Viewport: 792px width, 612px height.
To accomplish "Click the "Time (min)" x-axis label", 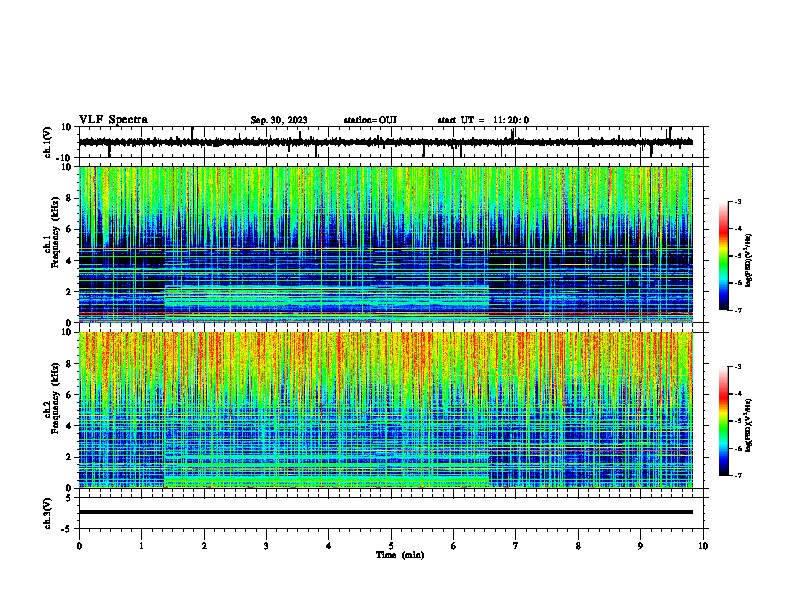I will click(x=400, y=555).
